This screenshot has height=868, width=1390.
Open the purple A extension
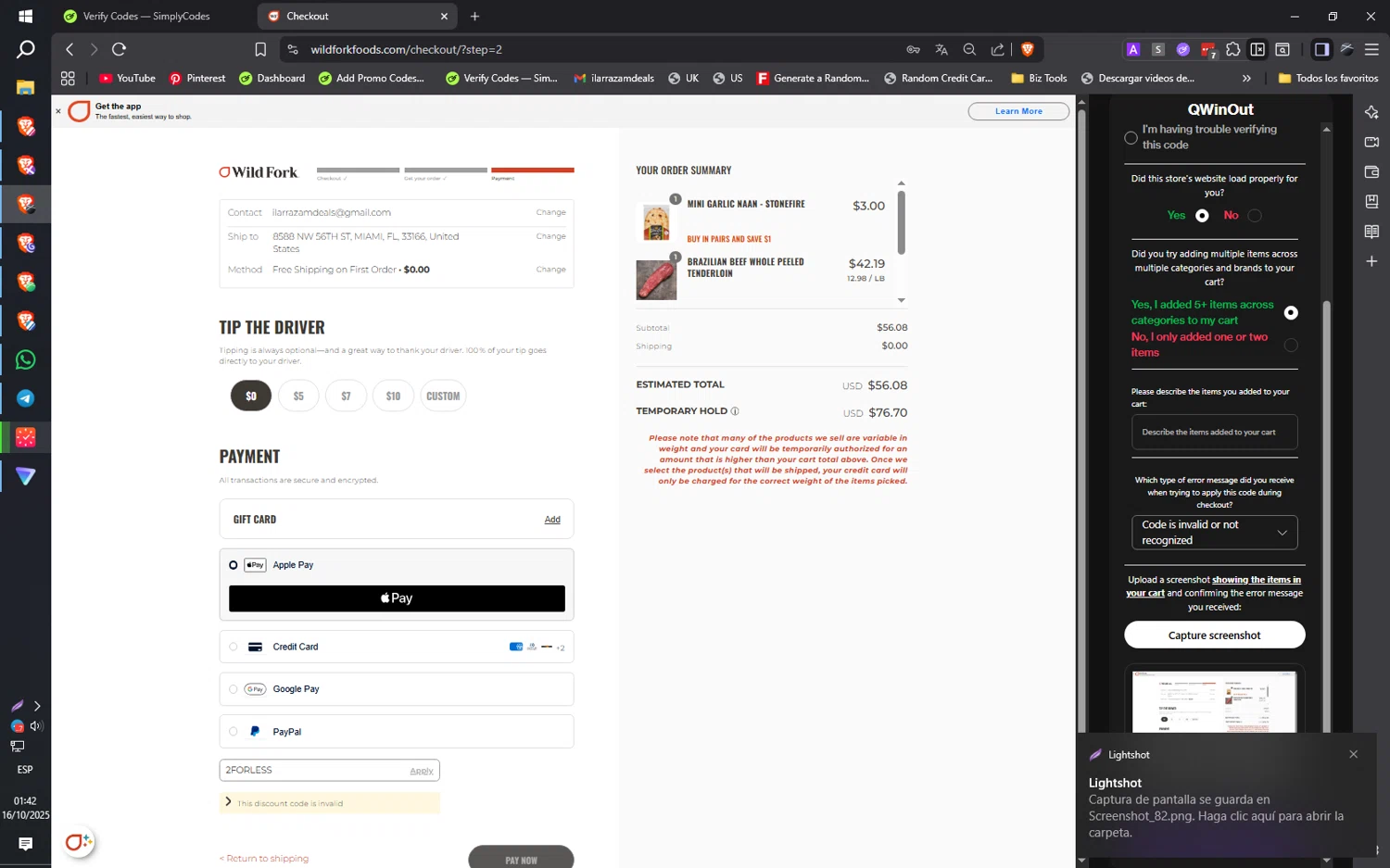(1132, 50)
